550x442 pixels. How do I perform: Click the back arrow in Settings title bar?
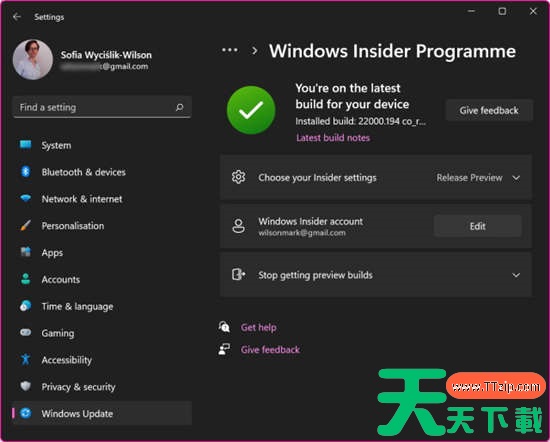(17, 16)
